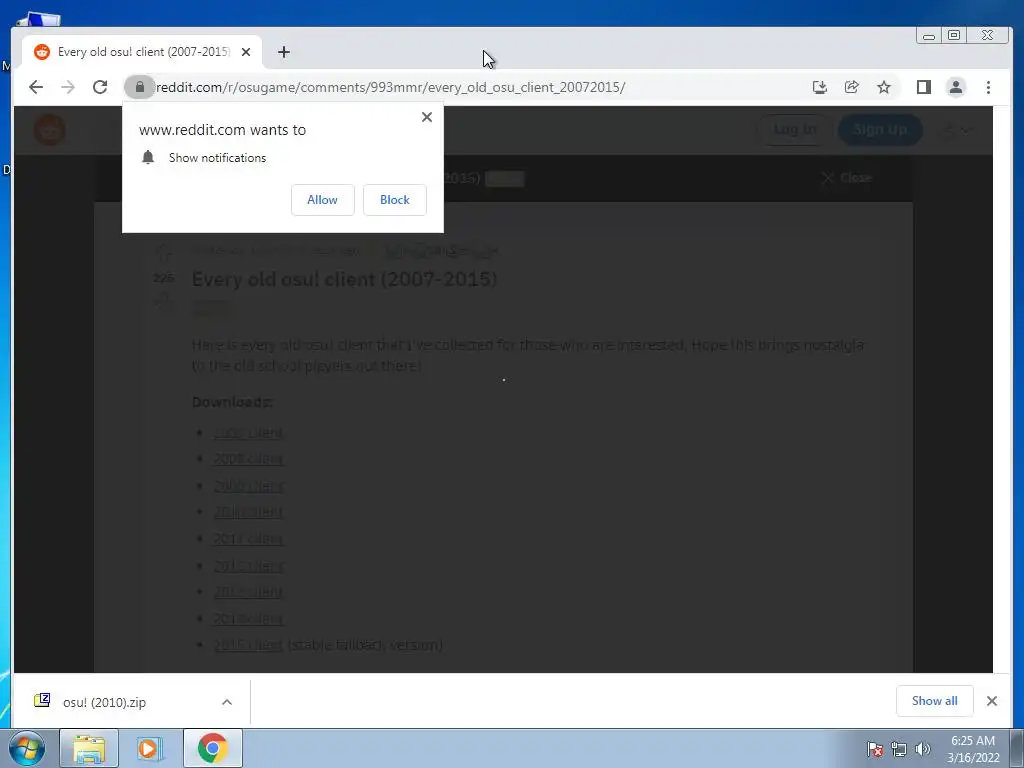Open Windows Explorer from taskbar

pos(89,748)
